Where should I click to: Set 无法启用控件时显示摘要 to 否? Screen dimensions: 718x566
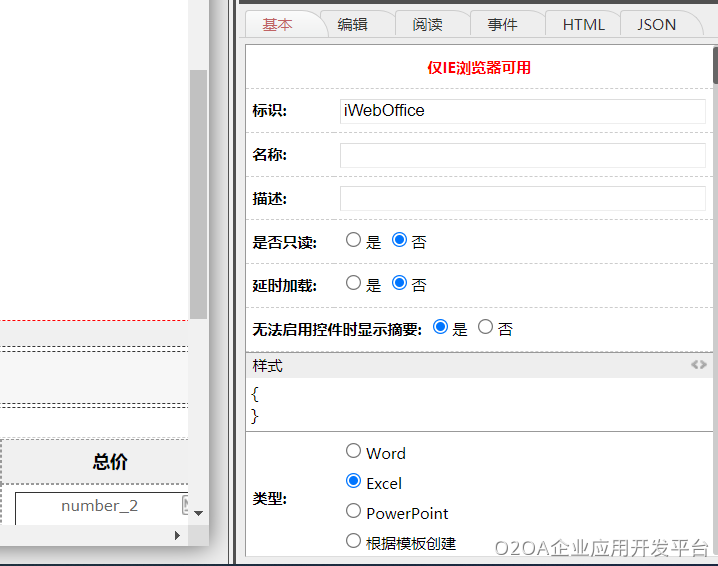coord(486,327)
